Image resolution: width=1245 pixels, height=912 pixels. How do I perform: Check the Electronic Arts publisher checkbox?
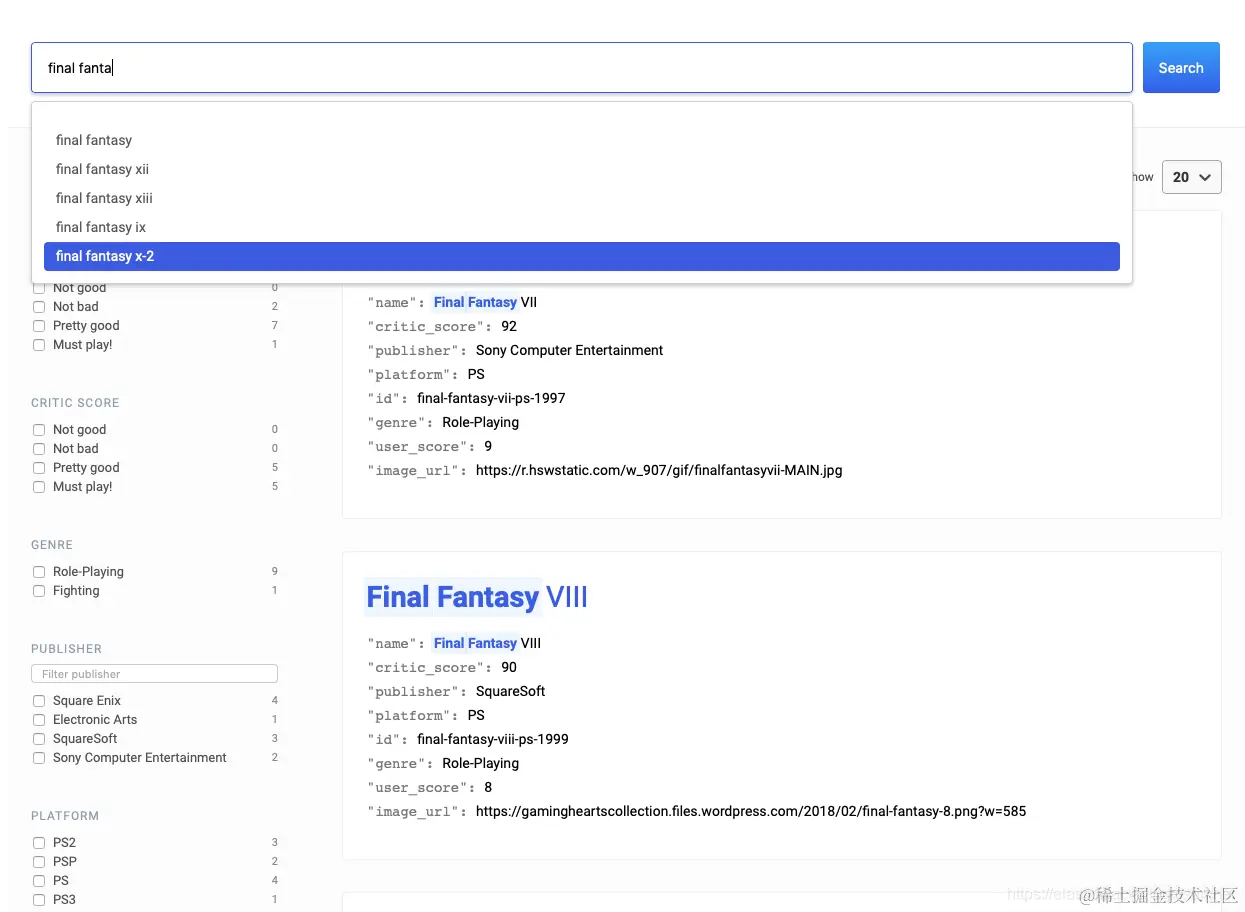coord(39,720)
